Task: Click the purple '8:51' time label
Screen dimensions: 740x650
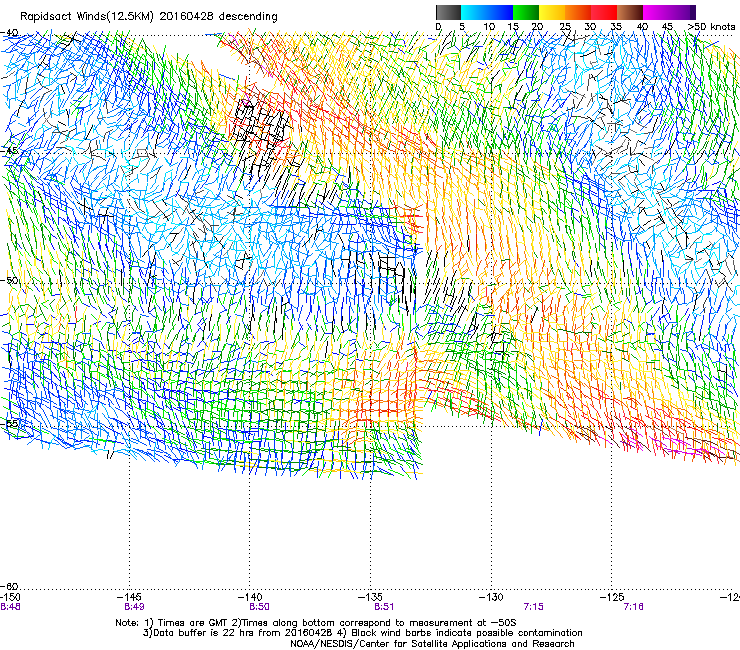Action: click(384, 607)
